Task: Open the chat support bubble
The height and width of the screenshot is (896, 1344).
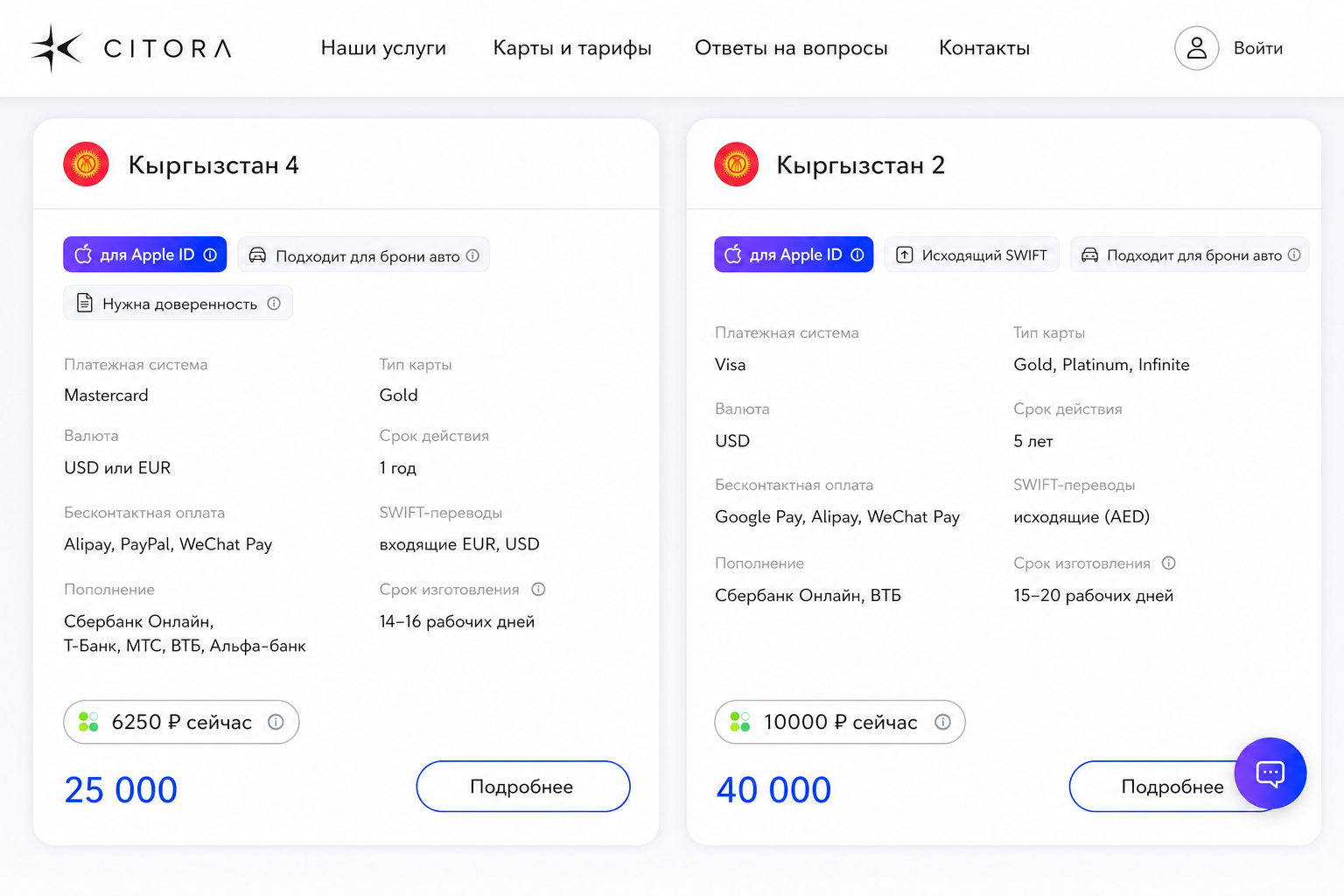Action: 1270,773
